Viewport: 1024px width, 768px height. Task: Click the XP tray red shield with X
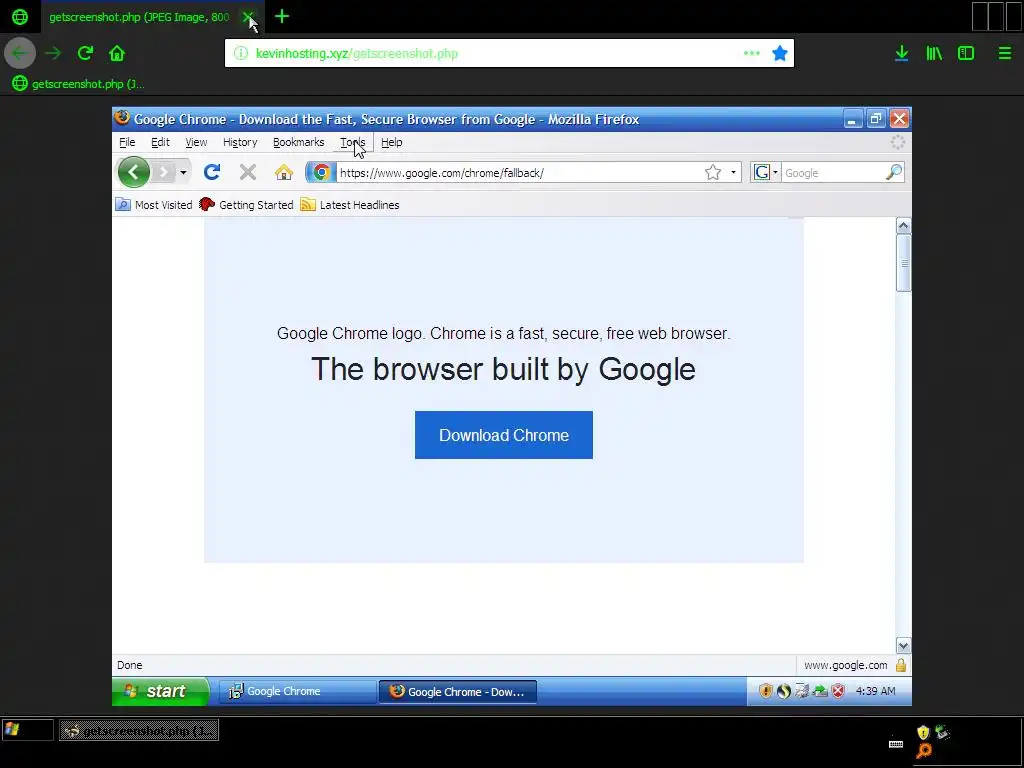[838, 691]
